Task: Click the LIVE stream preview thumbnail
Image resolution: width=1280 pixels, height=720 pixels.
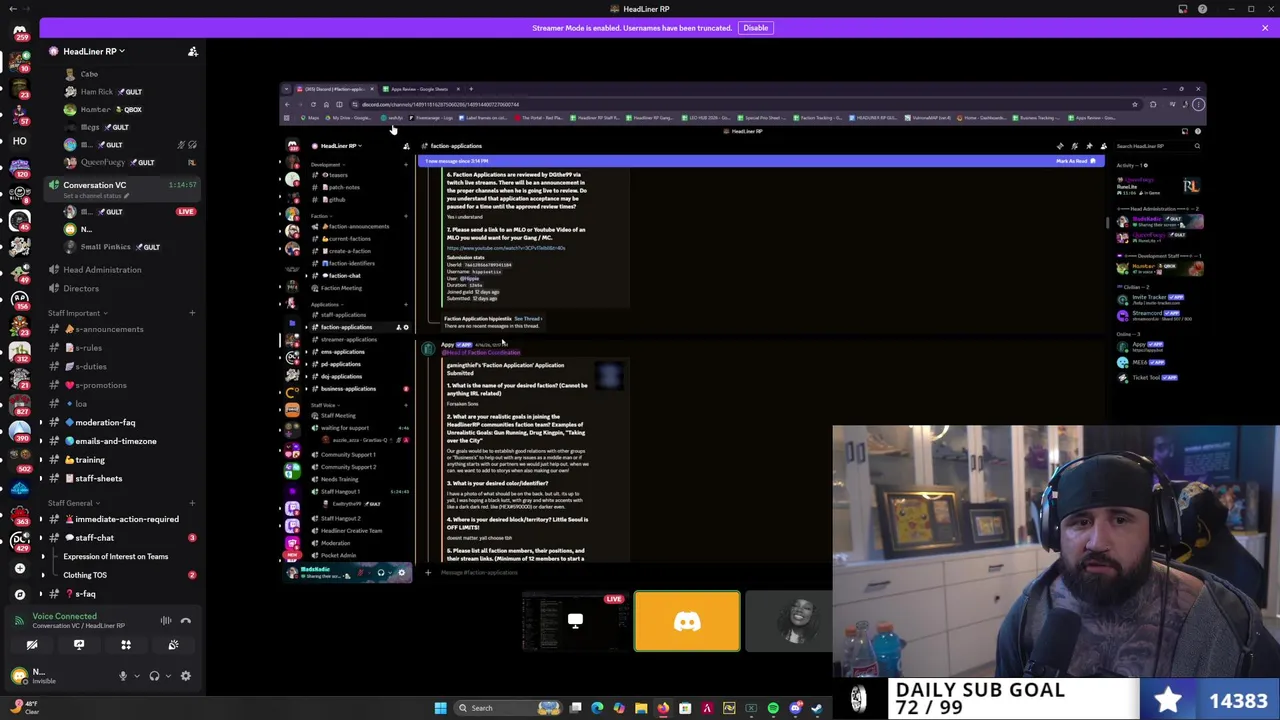Action: click(575, 621)
